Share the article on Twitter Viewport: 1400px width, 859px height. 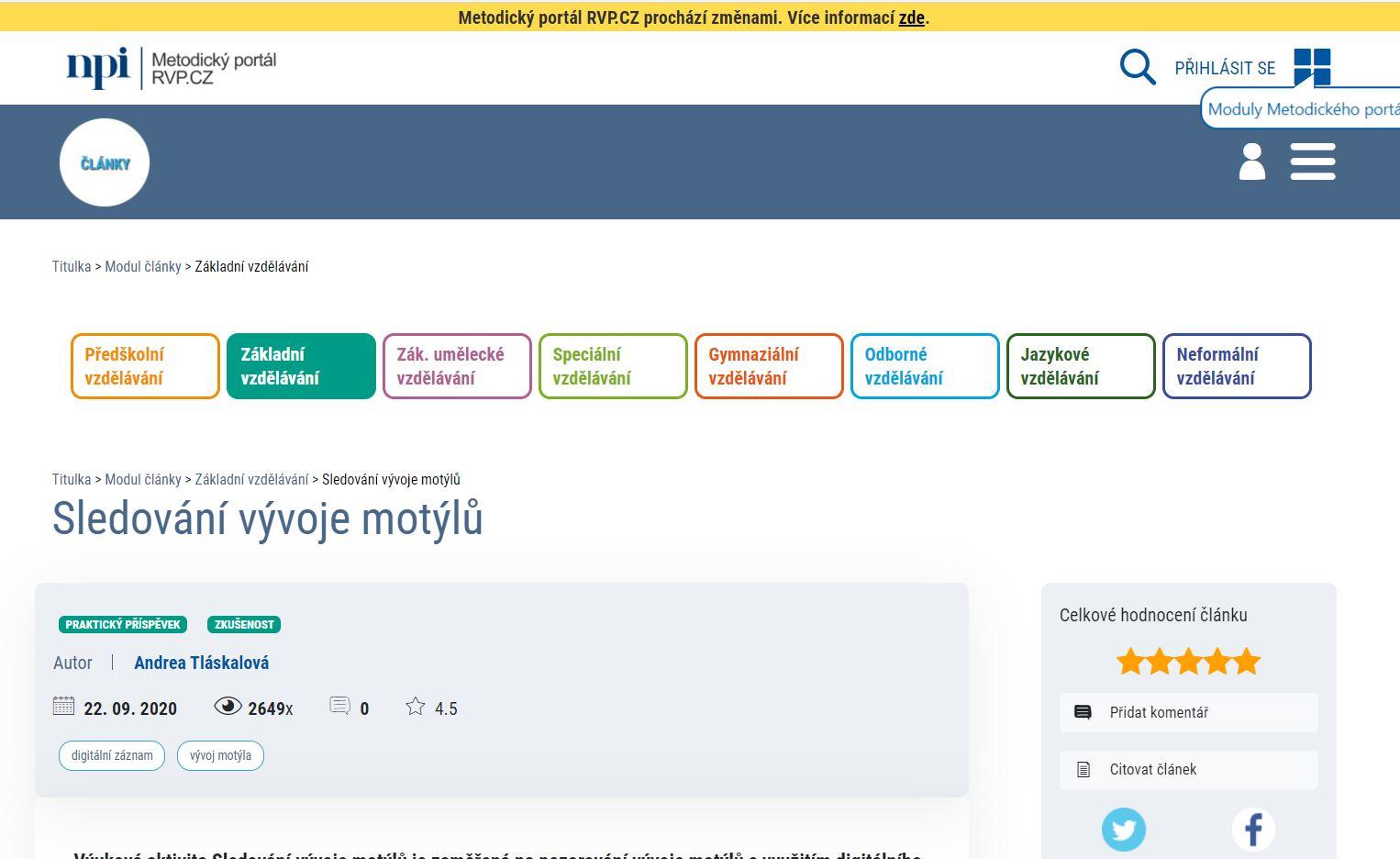pos(1124,829)
